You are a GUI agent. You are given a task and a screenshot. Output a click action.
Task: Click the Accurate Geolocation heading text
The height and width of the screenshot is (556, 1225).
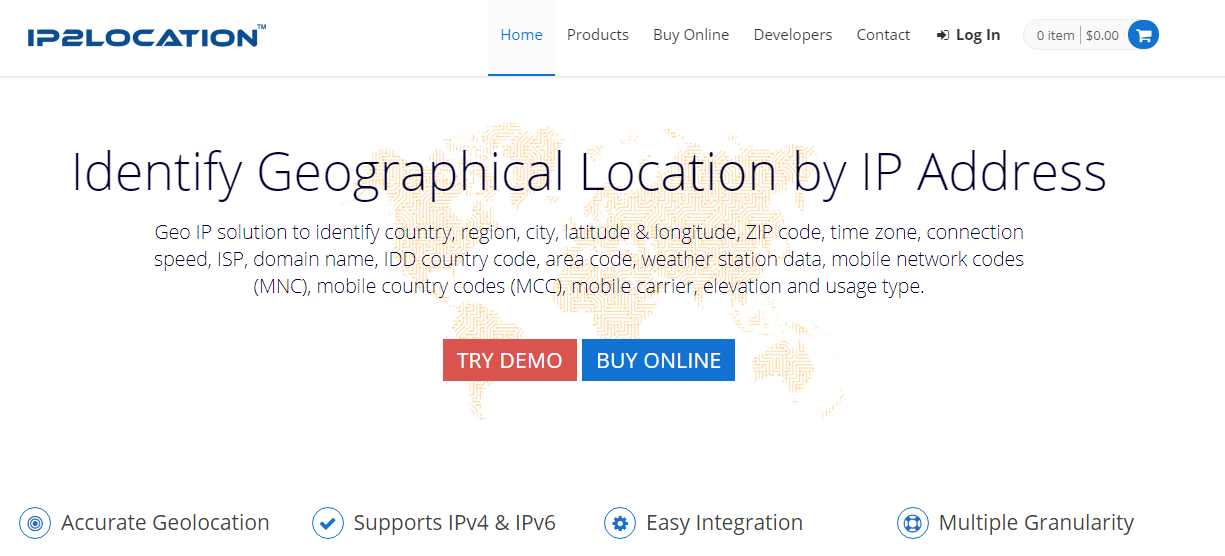[x=165, y=523]
